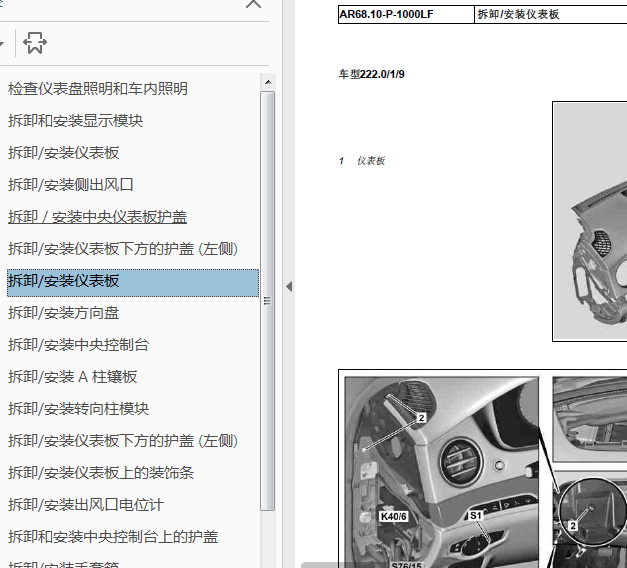The image size is (627, 568).
Task: Click document horizontal scrollbar at bottom
Action: click(464, 565)
